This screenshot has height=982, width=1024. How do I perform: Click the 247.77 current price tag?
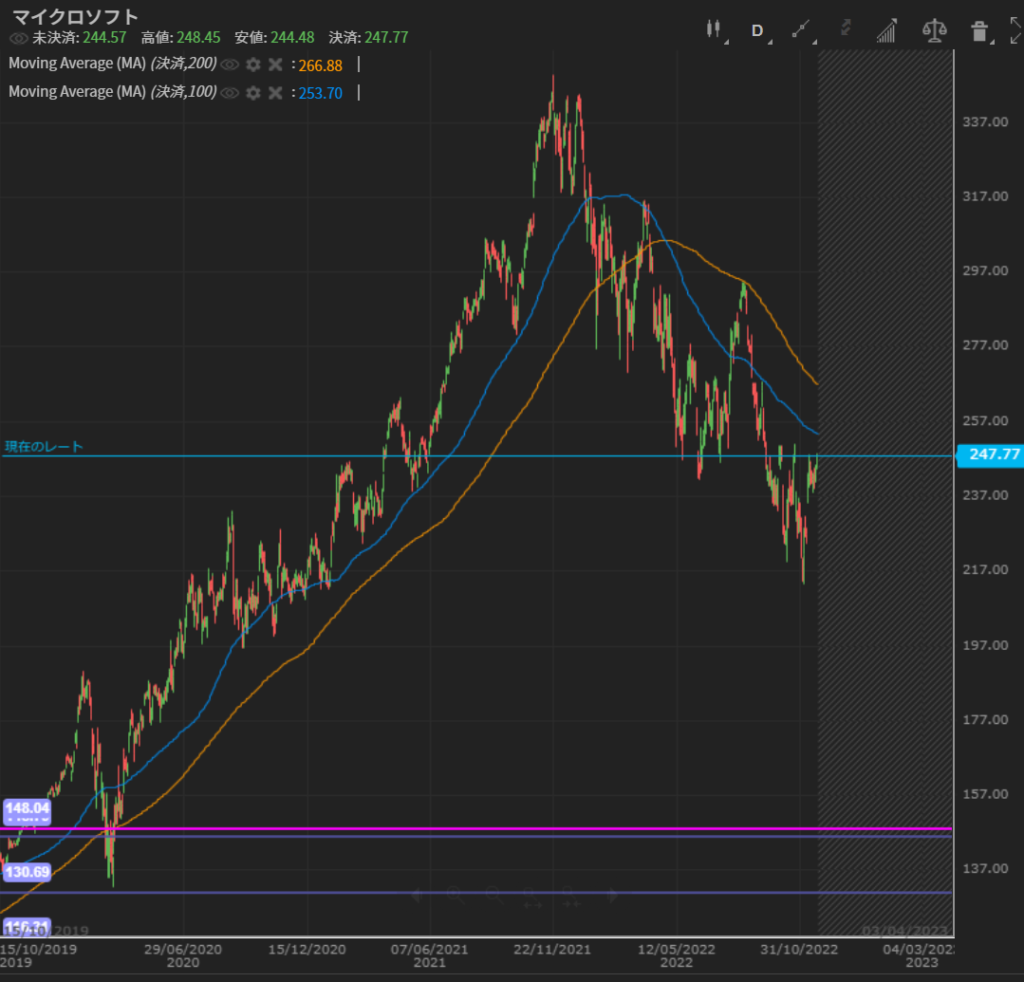tap(988, 455)
